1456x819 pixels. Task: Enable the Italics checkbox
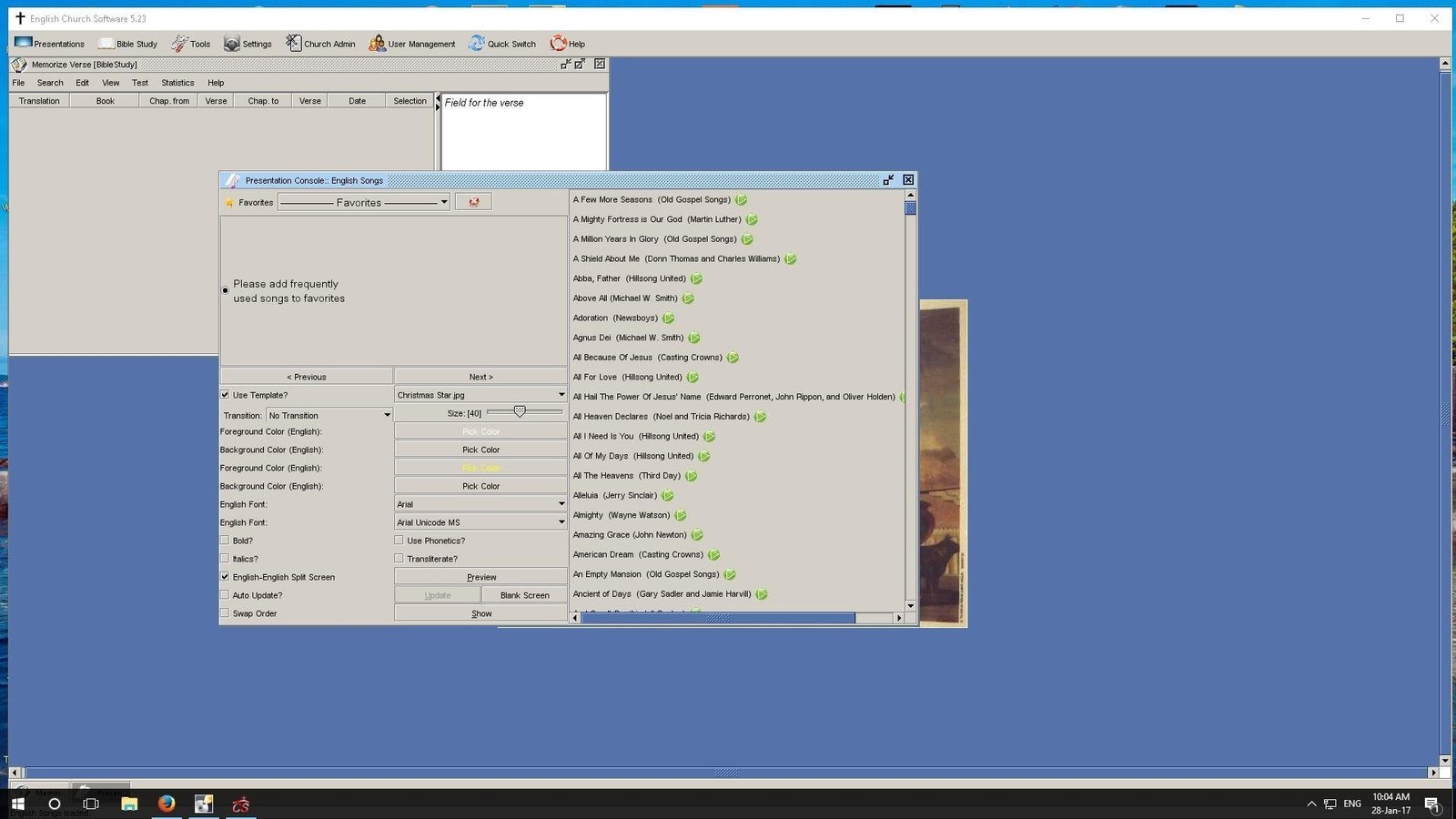pyautogui.click(x=225, y=559)
